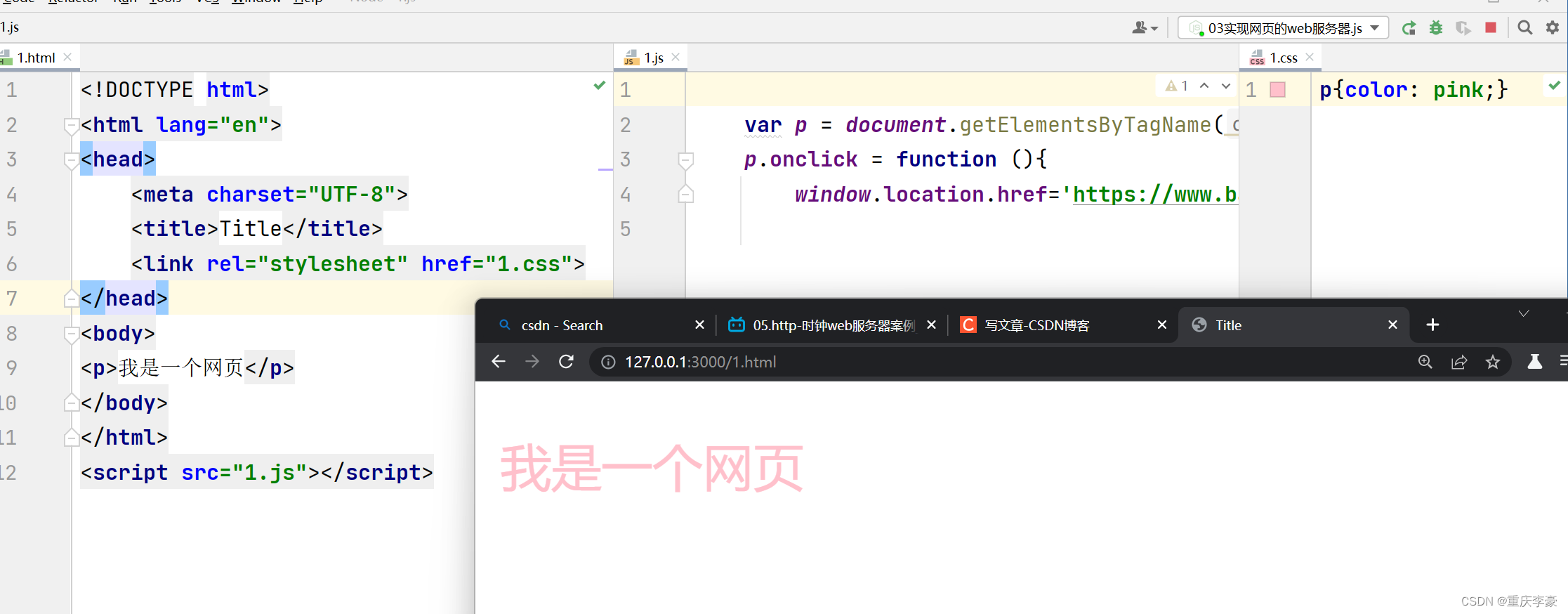Click the p.onclick line in 1.js
The height and width of the screenshot is (614, 1568).
895,159
